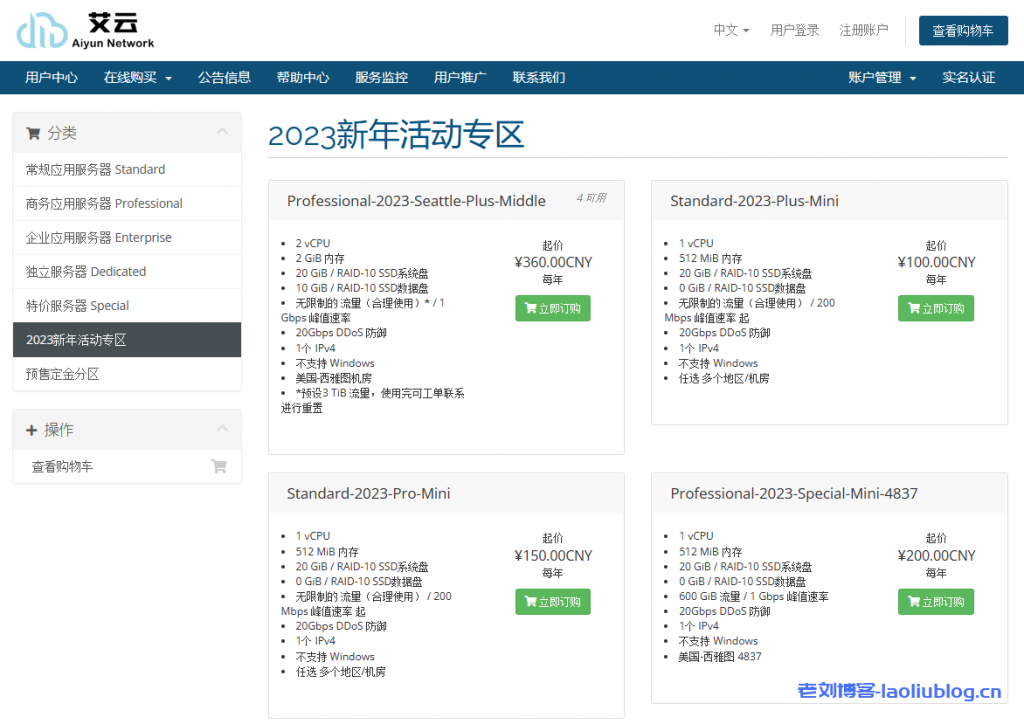Image resolution: width=1024 pixels, height=724 pixels.
Task: Collapse the 操作 panel with its chevron
Action: 222,429
